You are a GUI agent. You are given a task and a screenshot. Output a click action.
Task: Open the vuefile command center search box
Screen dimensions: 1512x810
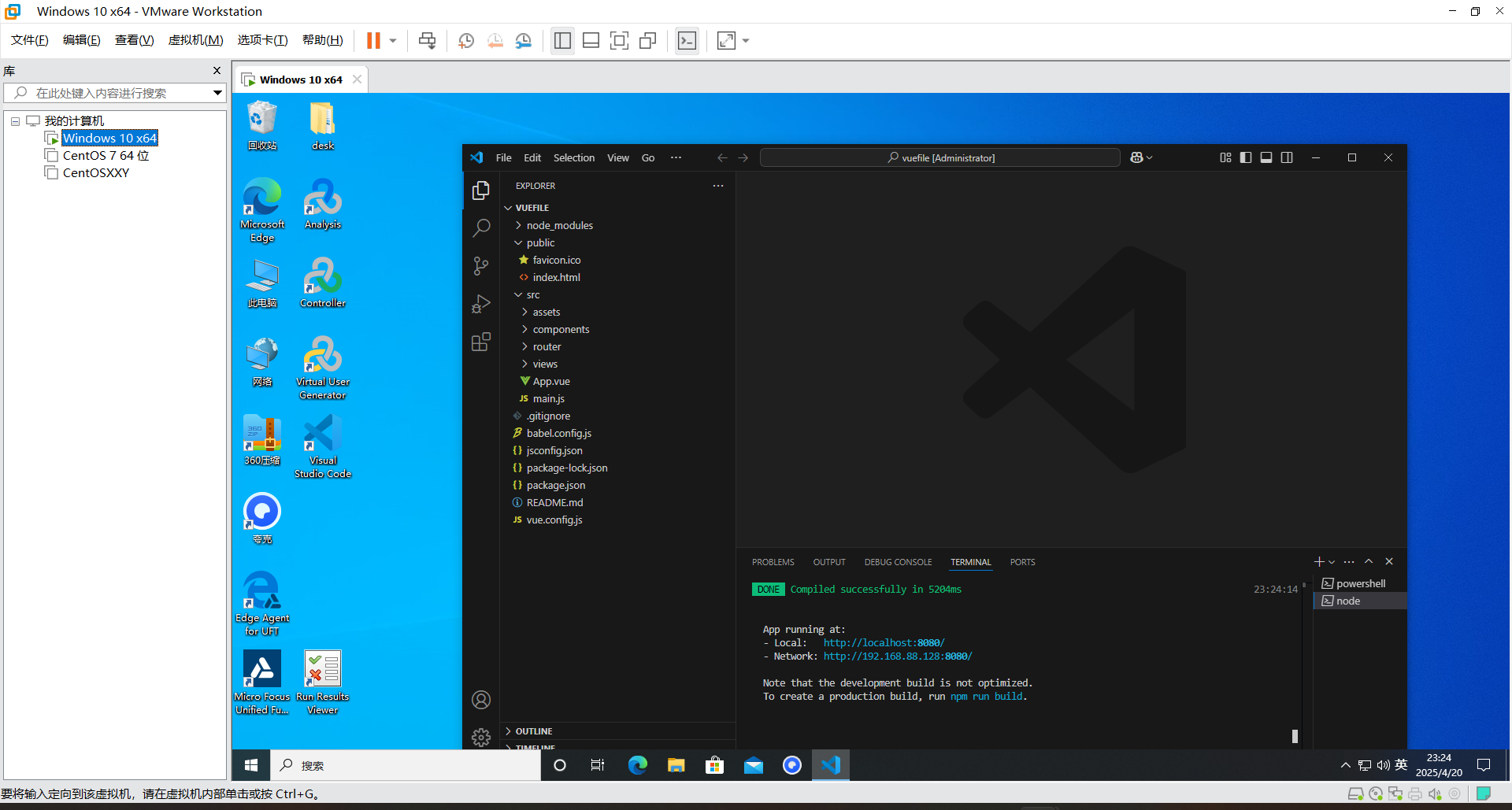[x=940, y=157]
